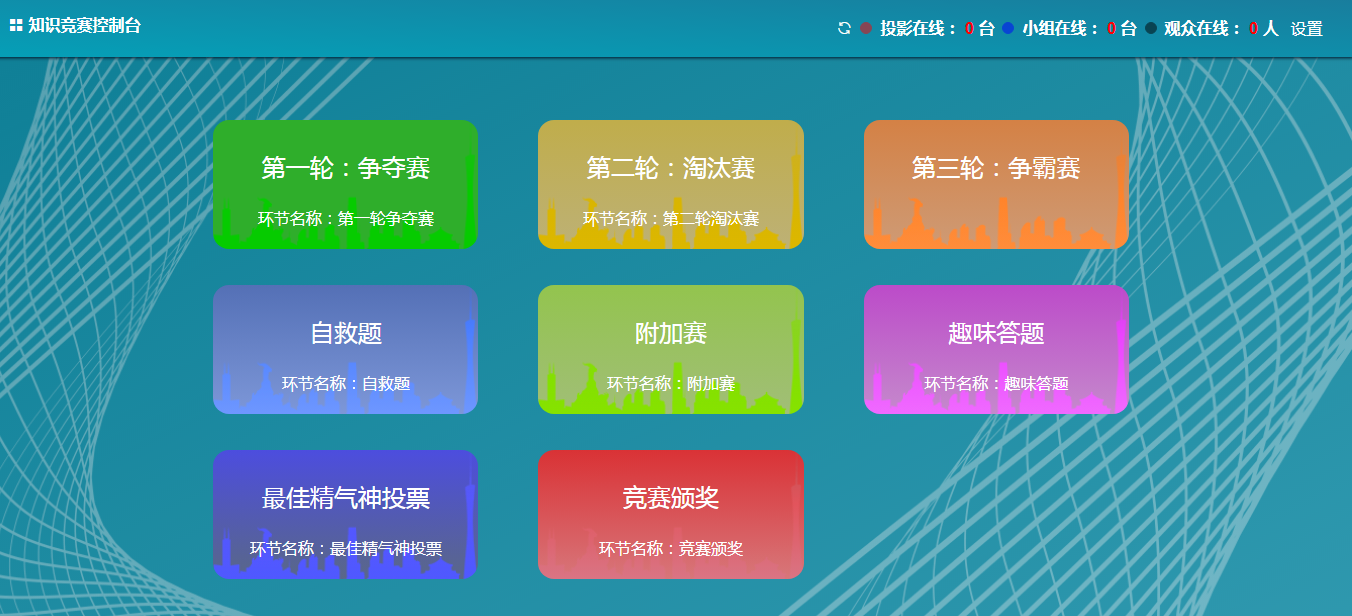Viewport: 1352px width, 616px height.
Task: Open the 附加赛 light green card
Action: point(670,349)
